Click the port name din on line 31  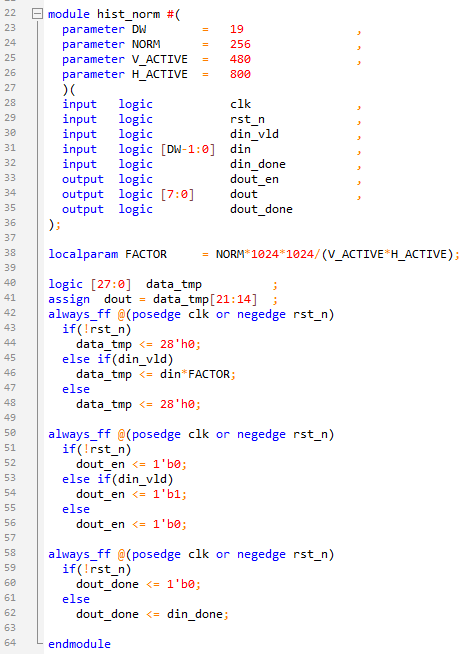(x=240, y=149)
